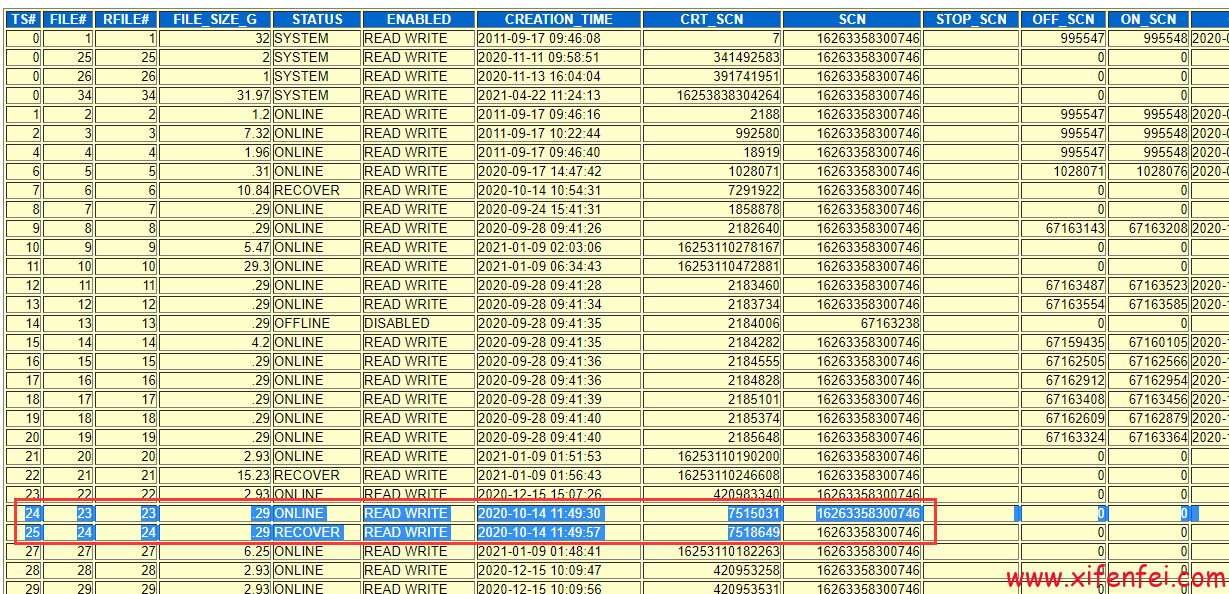Click file size value 29.3
This screenshot has height=594, width=1229.
click(256, 266)
